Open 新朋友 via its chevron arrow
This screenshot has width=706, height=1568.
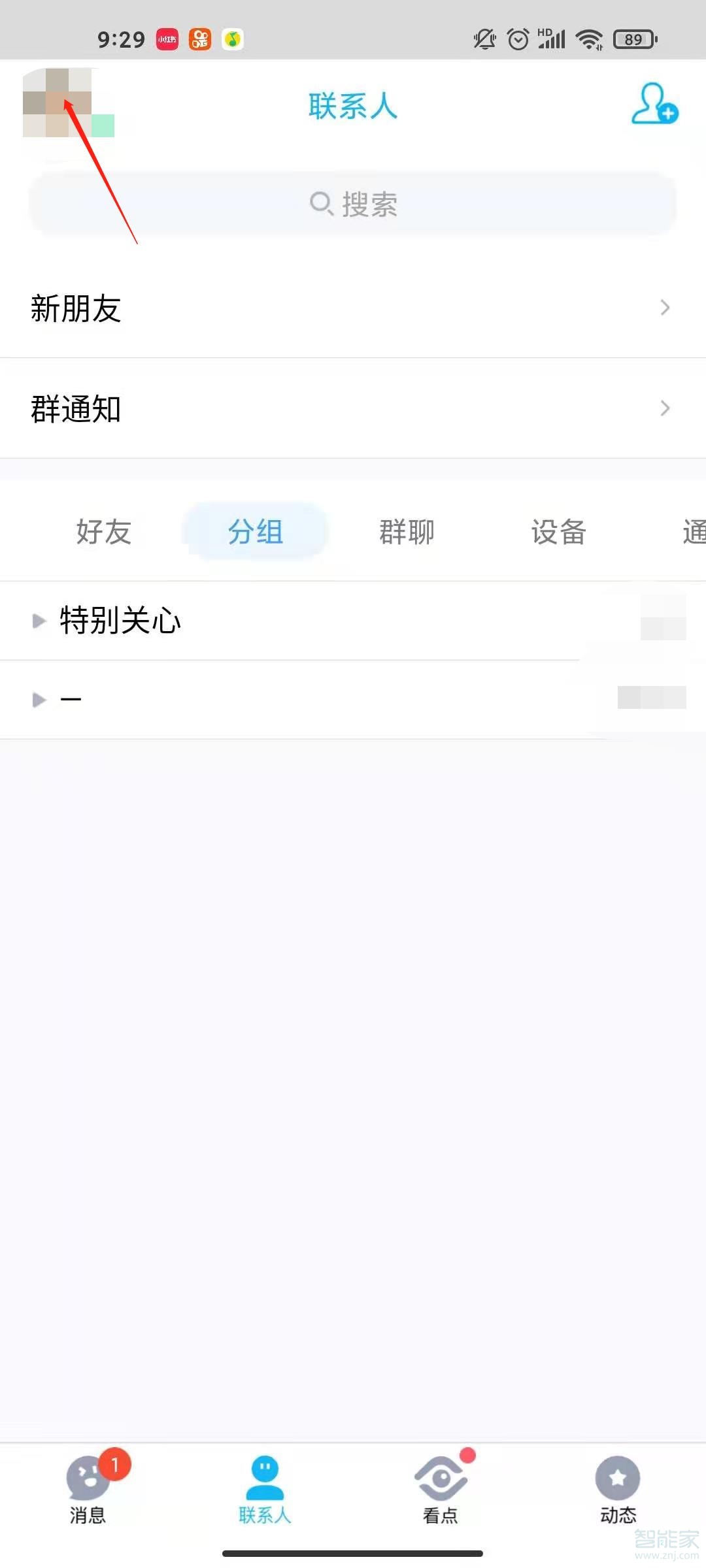pyautogui.click(x=665, y=307)
